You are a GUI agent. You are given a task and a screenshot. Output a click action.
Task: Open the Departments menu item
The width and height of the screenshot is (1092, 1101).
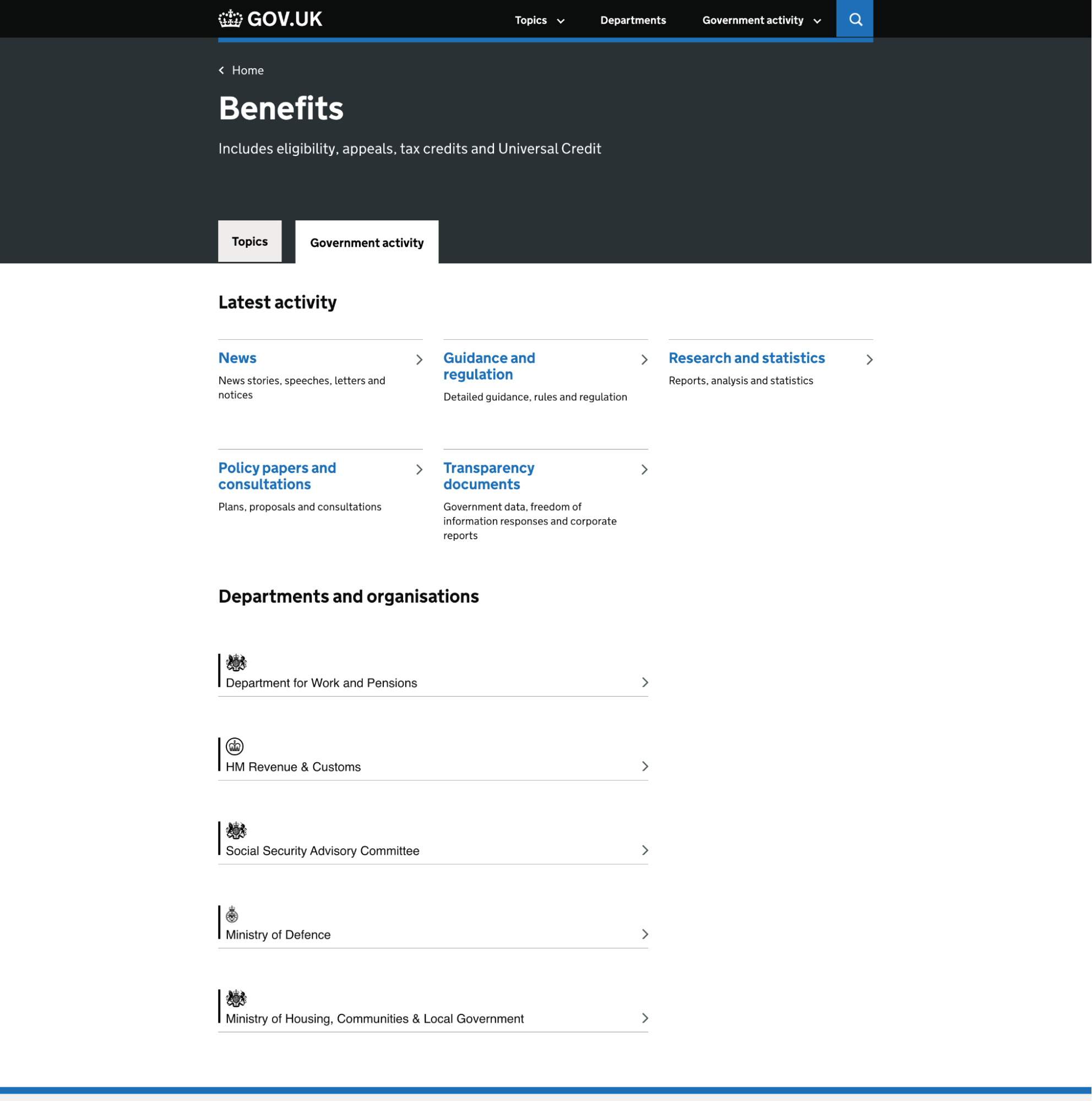coord(633,20)
